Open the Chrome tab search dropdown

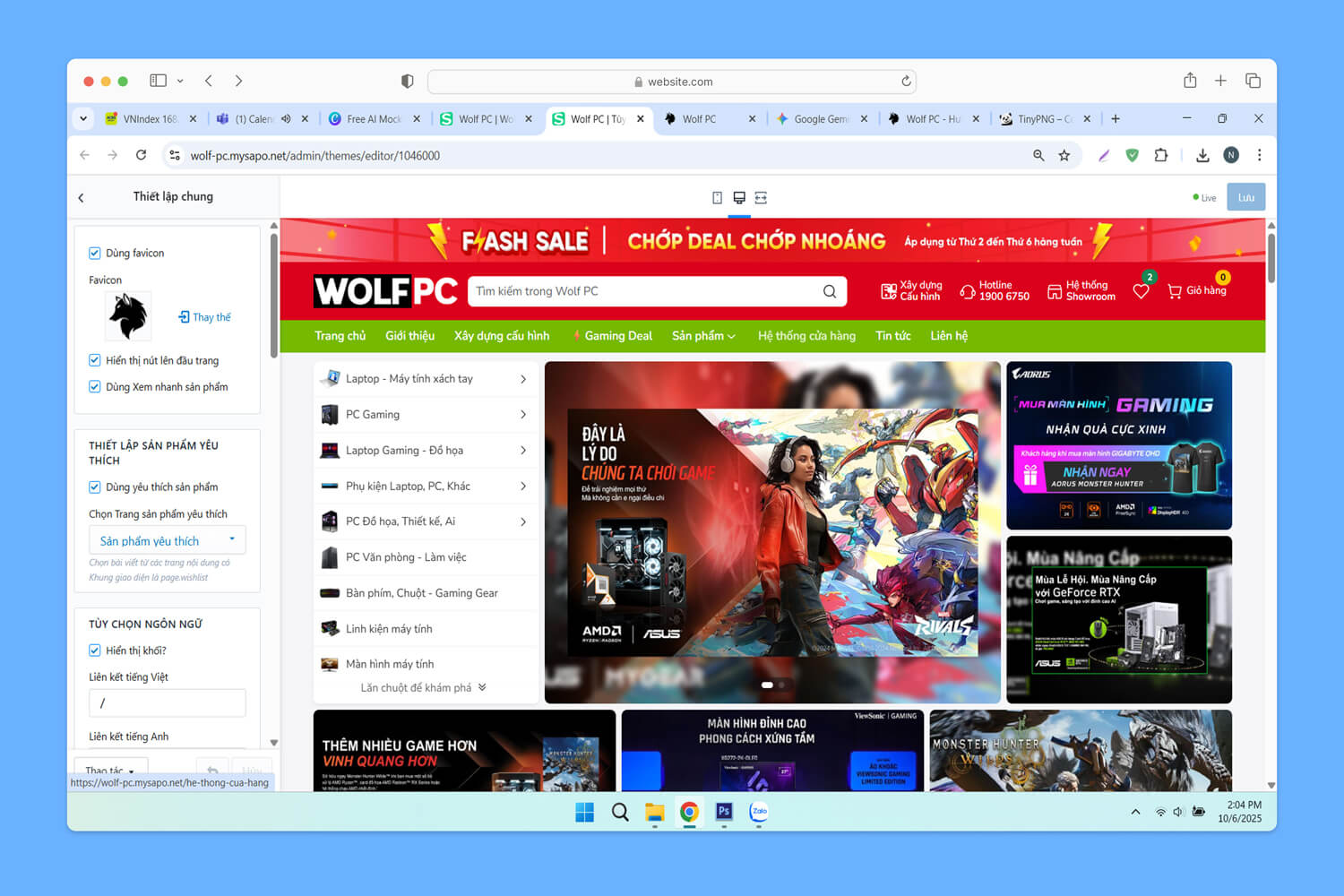point(83,118)
